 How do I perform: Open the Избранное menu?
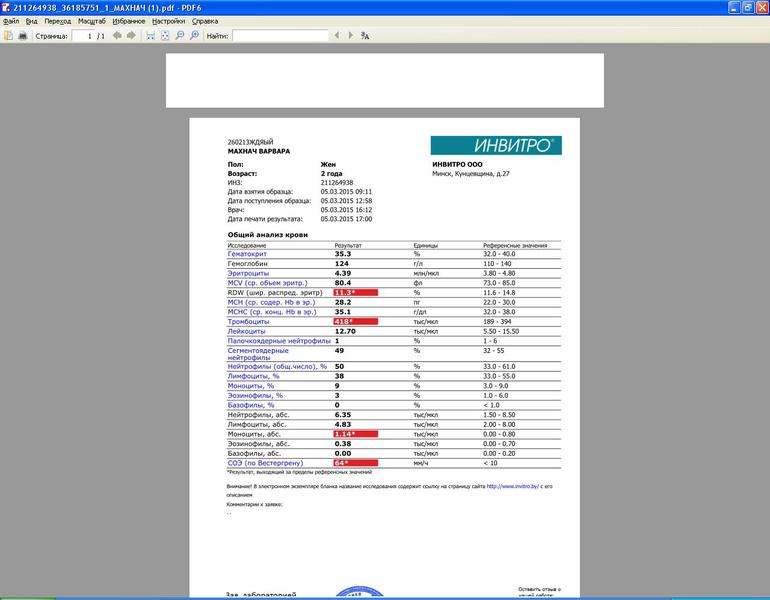[x=128, y=21]
